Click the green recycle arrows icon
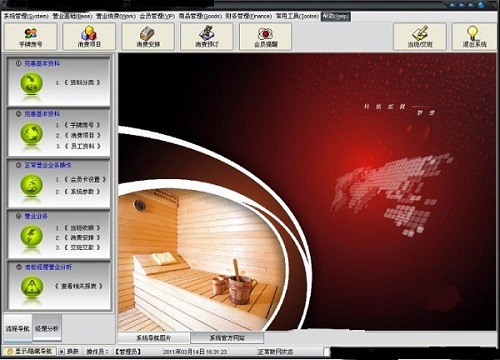The height and width of the screenshot is (360, 500). 32,134
